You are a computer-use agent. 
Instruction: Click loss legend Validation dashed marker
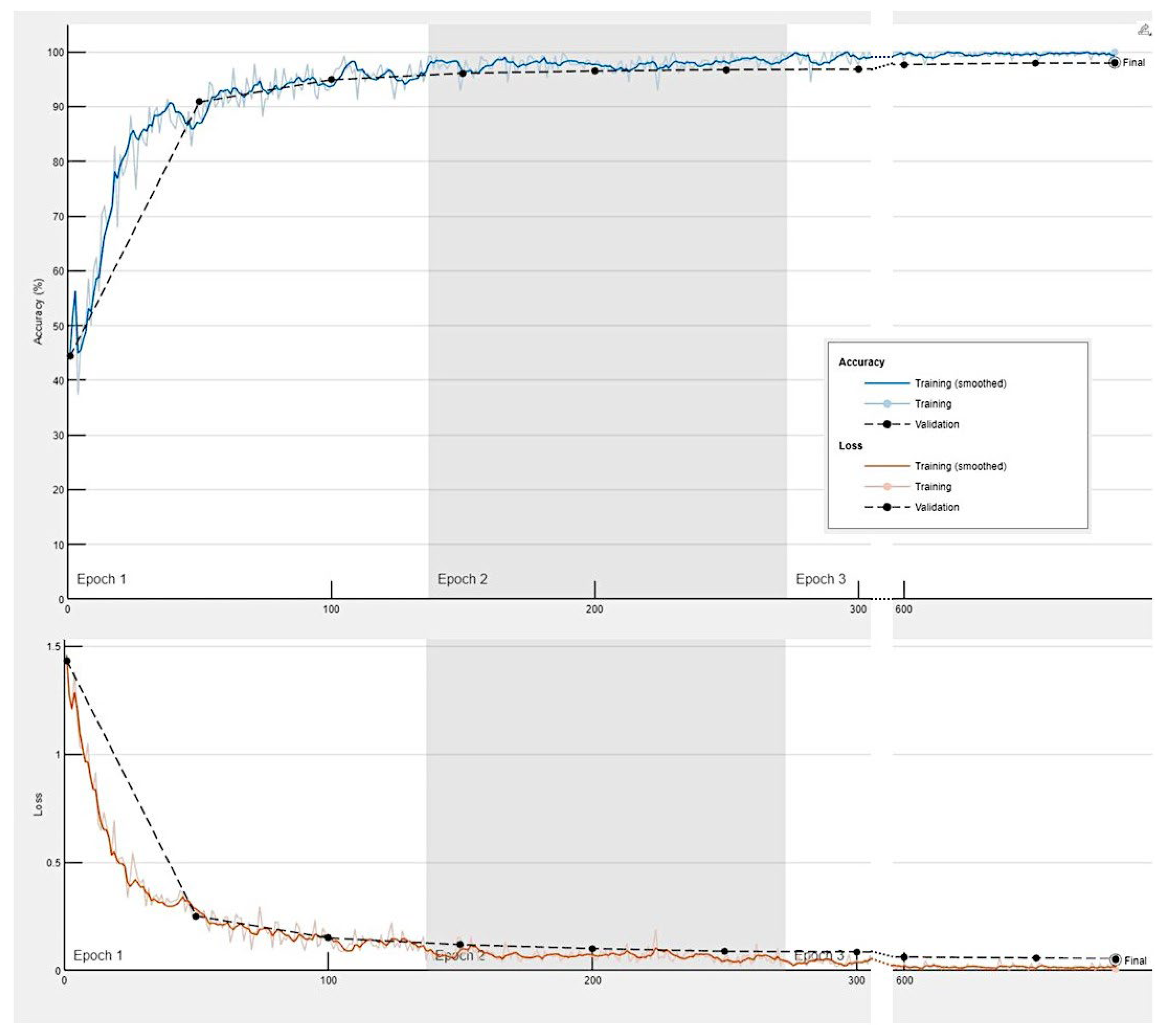887,507
